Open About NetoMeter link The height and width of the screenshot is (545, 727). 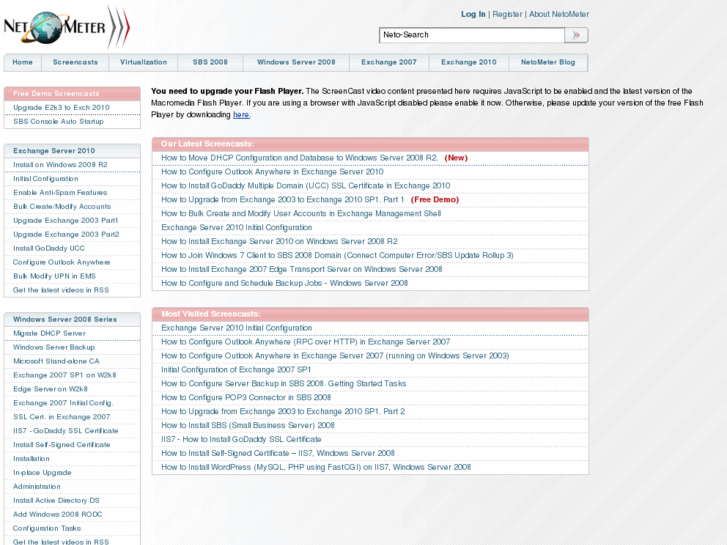559,14
